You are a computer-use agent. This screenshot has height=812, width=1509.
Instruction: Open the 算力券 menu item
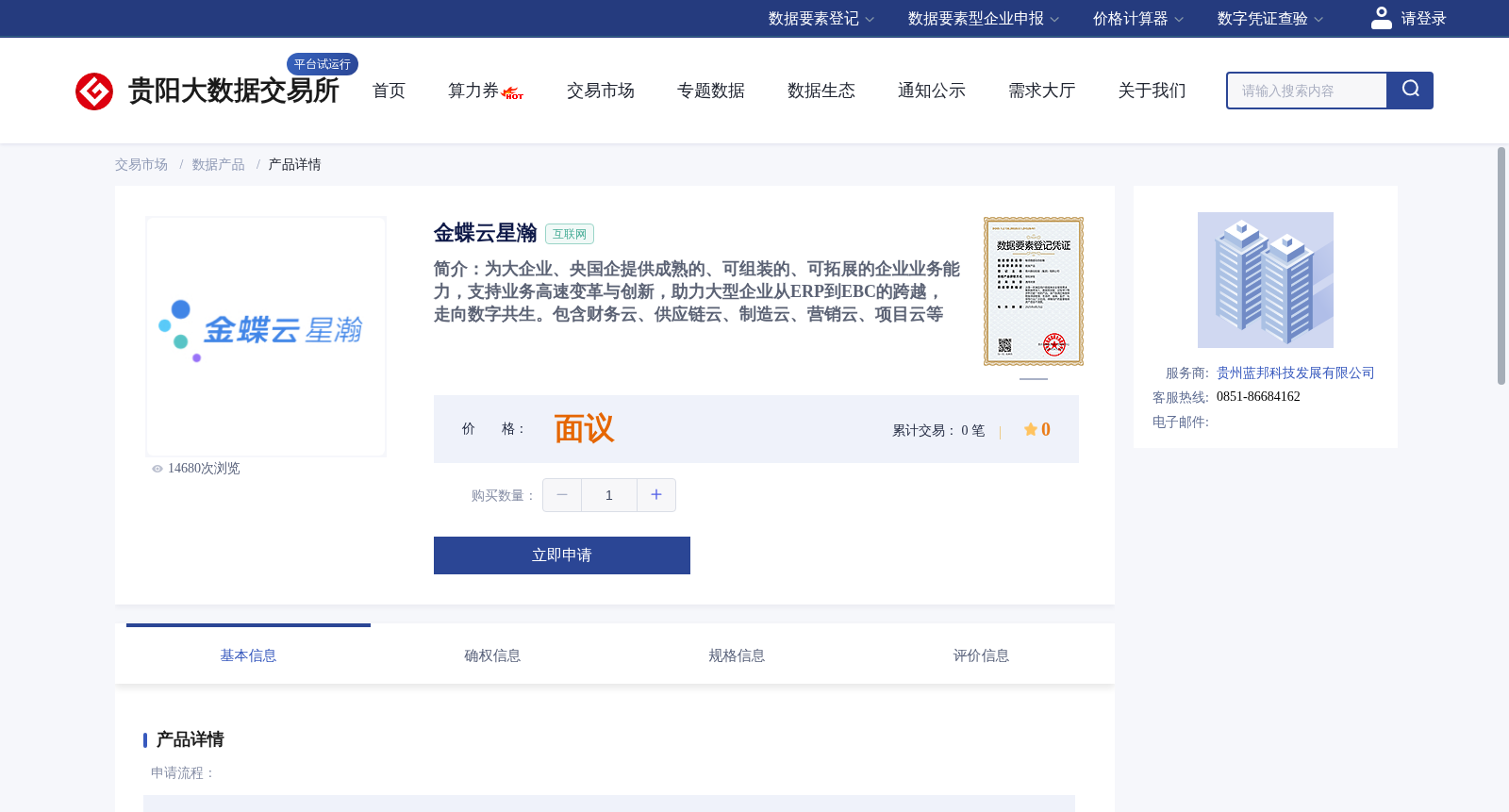tap(473, 91)
